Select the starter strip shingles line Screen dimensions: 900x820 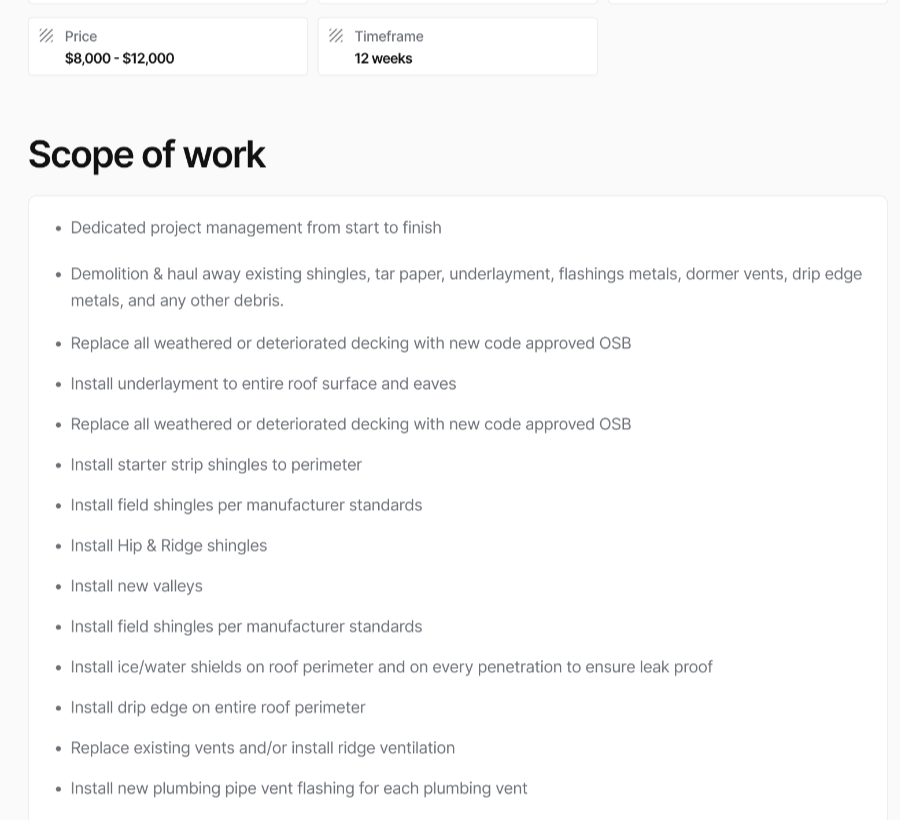pyautogui.click(x=216, y=464)
